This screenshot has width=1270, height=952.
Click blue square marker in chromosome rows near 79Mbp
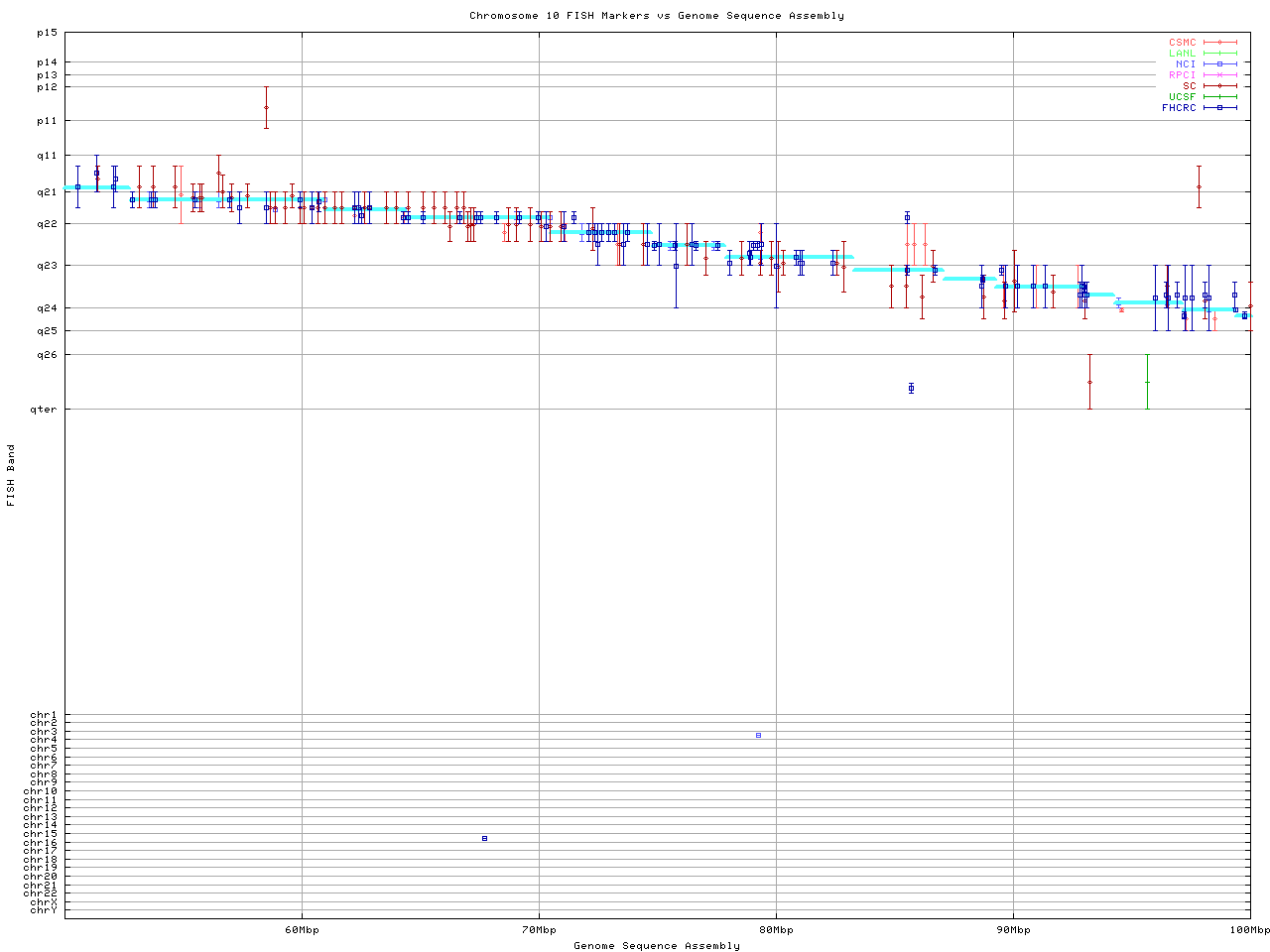click(x=758, y=735)
